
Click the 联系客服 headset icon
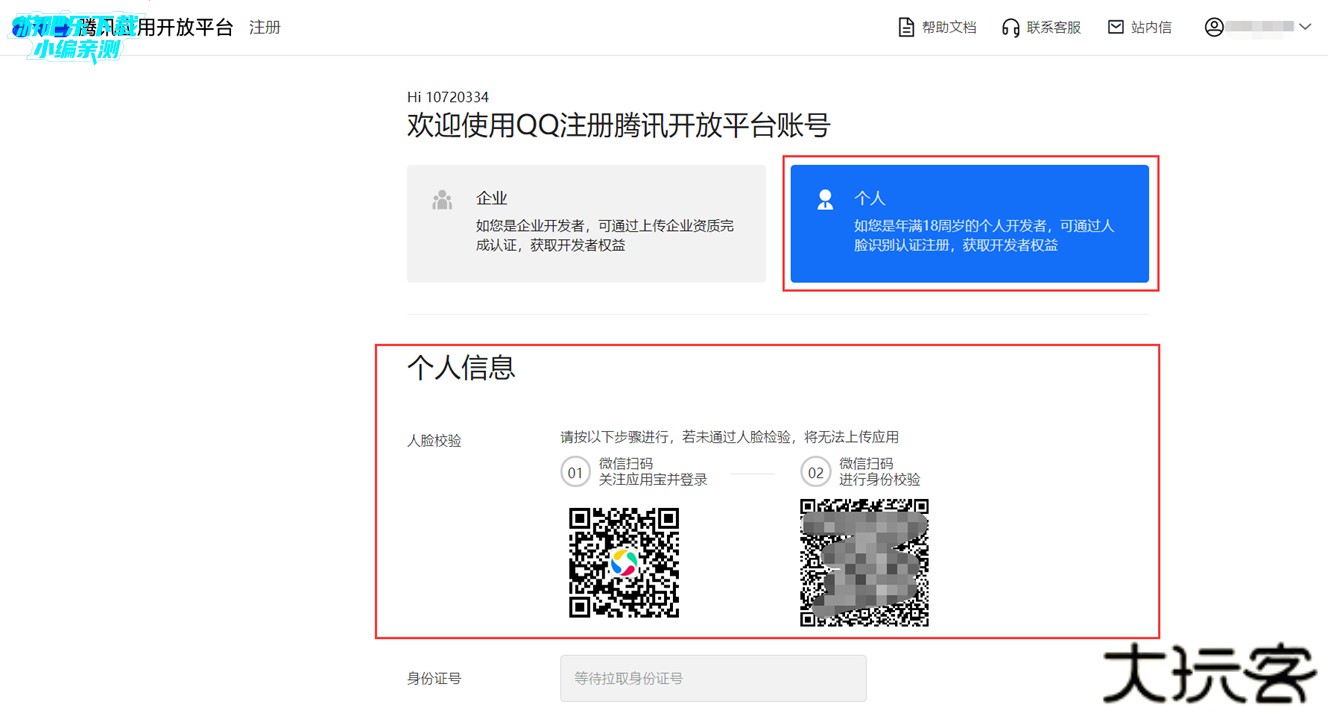pyautogui.click(x=1010, y=27)
